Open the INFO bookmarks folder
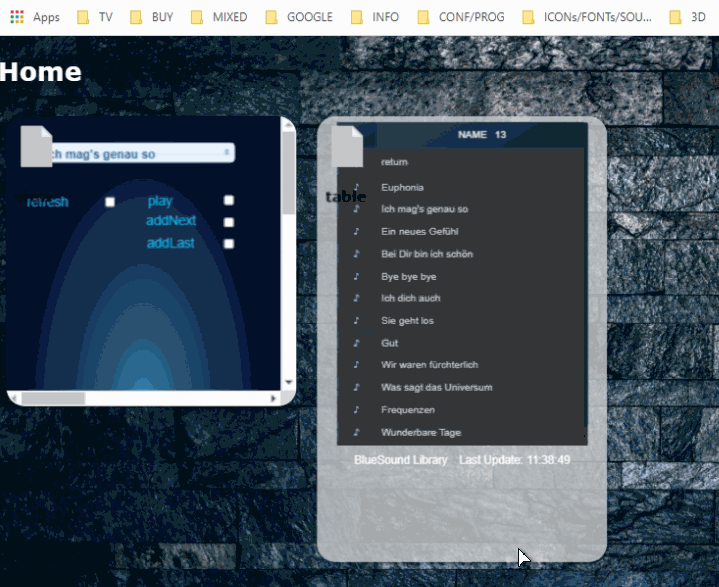719x587 pixels. (x=375, y=17)
